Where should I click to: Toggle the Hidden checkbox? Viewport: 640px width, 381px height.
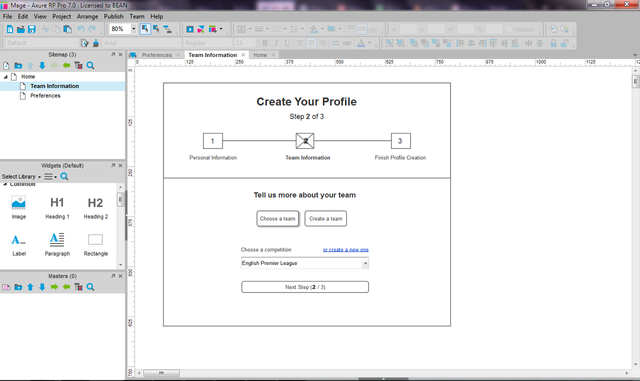point(509,29)
